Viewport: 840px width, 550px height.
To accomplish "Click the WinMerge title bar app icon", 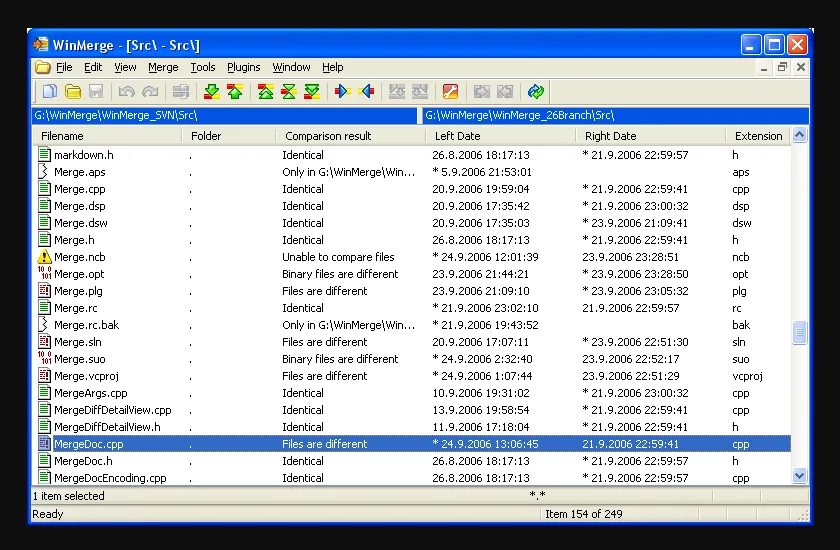I will (41, 44).
